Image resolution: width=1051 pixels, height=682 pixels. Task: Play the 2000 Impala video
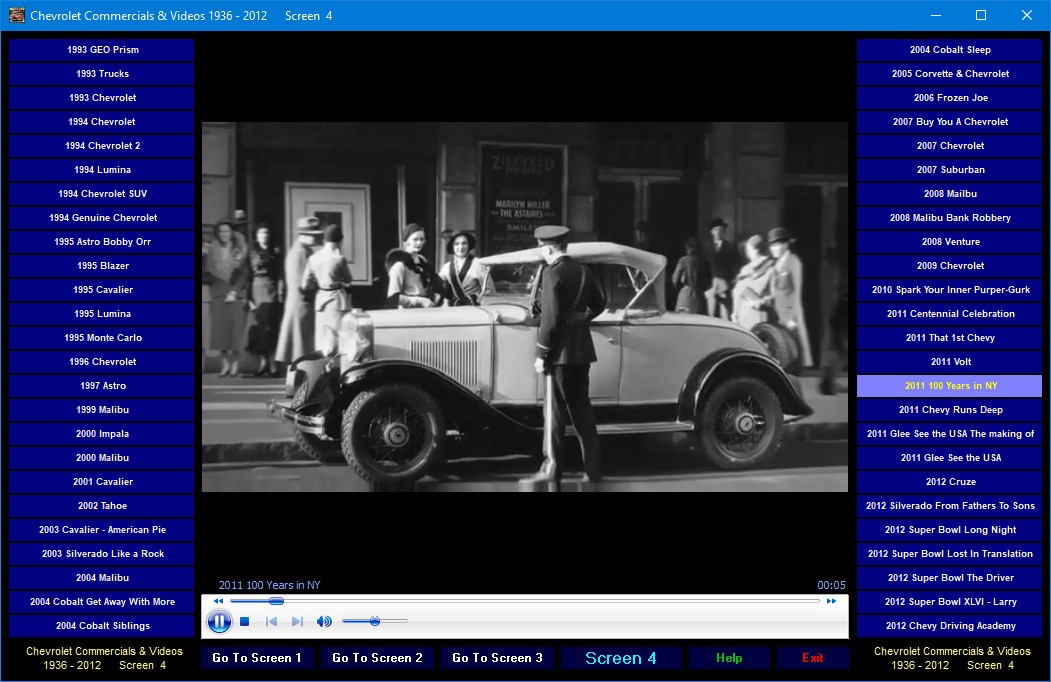coord(102,434)
